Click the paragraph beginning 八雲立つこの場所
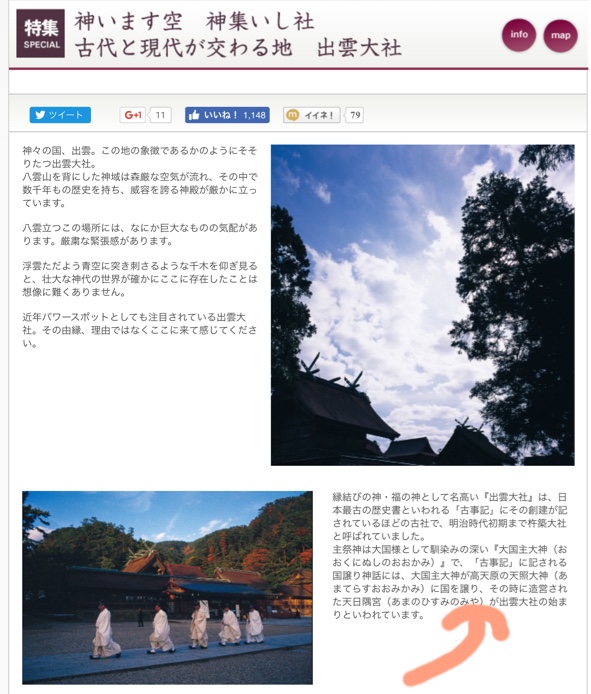The height and width of the screenshot is (694, 591). (x=140, y=235)
